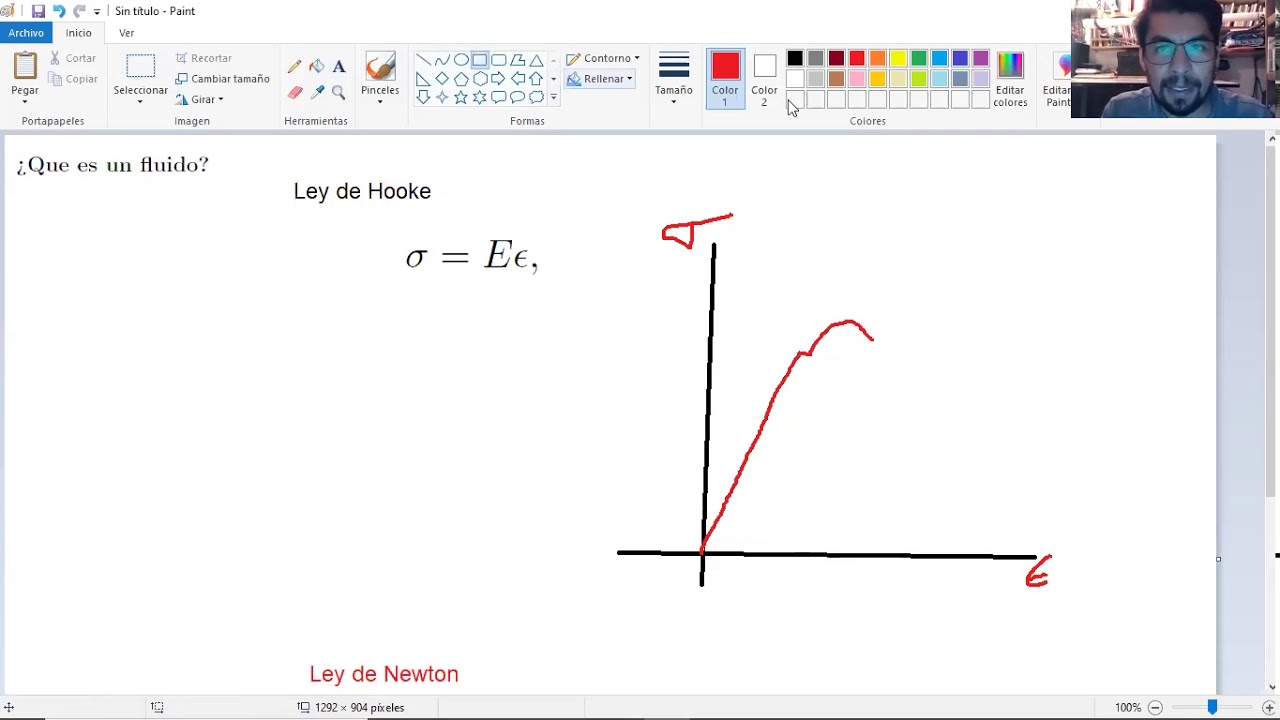Choose the Triangle shape
This screenshot has height=720, width=1280.
[537, 60]
